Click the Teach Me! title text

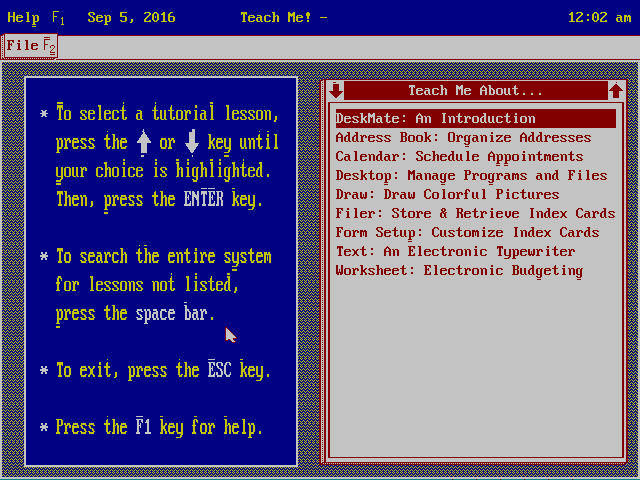[x=276, y=18]
